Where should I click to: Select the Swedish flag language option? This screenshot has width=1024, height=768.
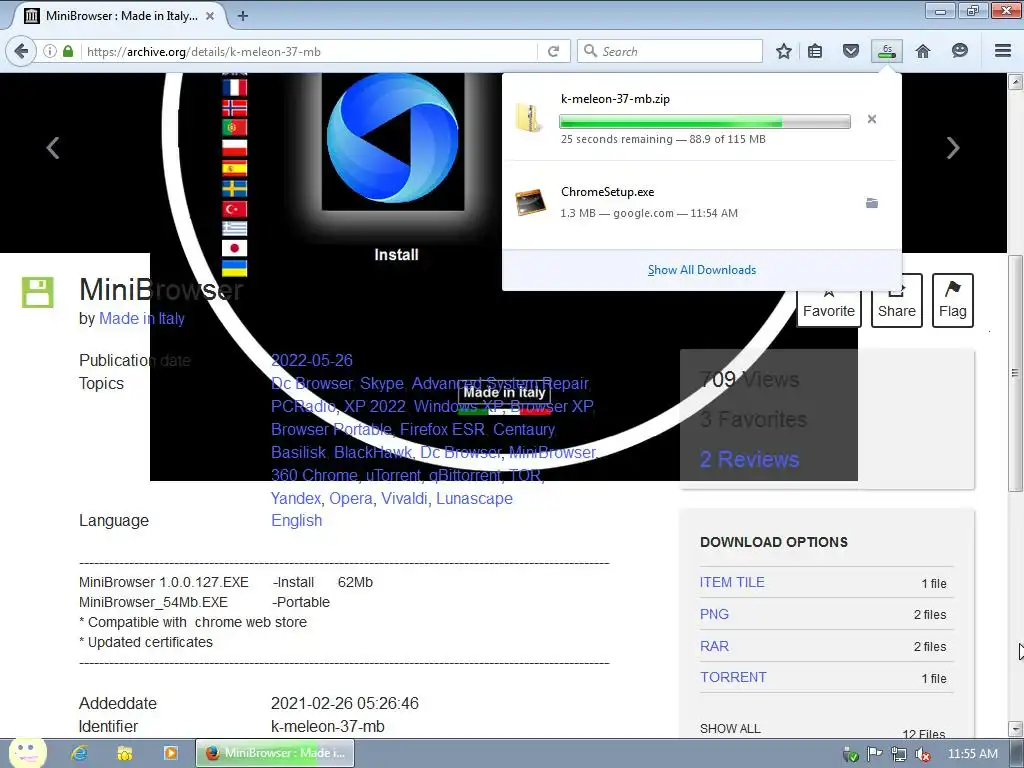pyautogui.click(x=234, y=189)
